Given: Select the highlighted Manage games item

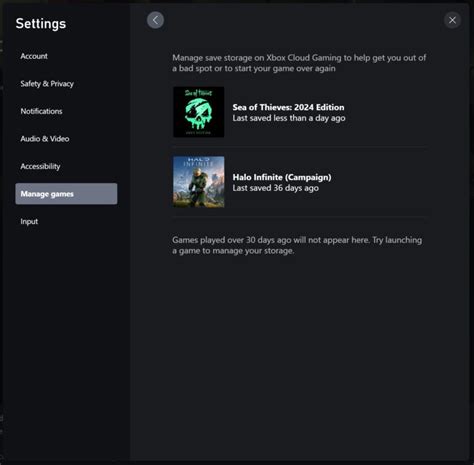Looking at the screenshot, I should (x=66, y=194).
